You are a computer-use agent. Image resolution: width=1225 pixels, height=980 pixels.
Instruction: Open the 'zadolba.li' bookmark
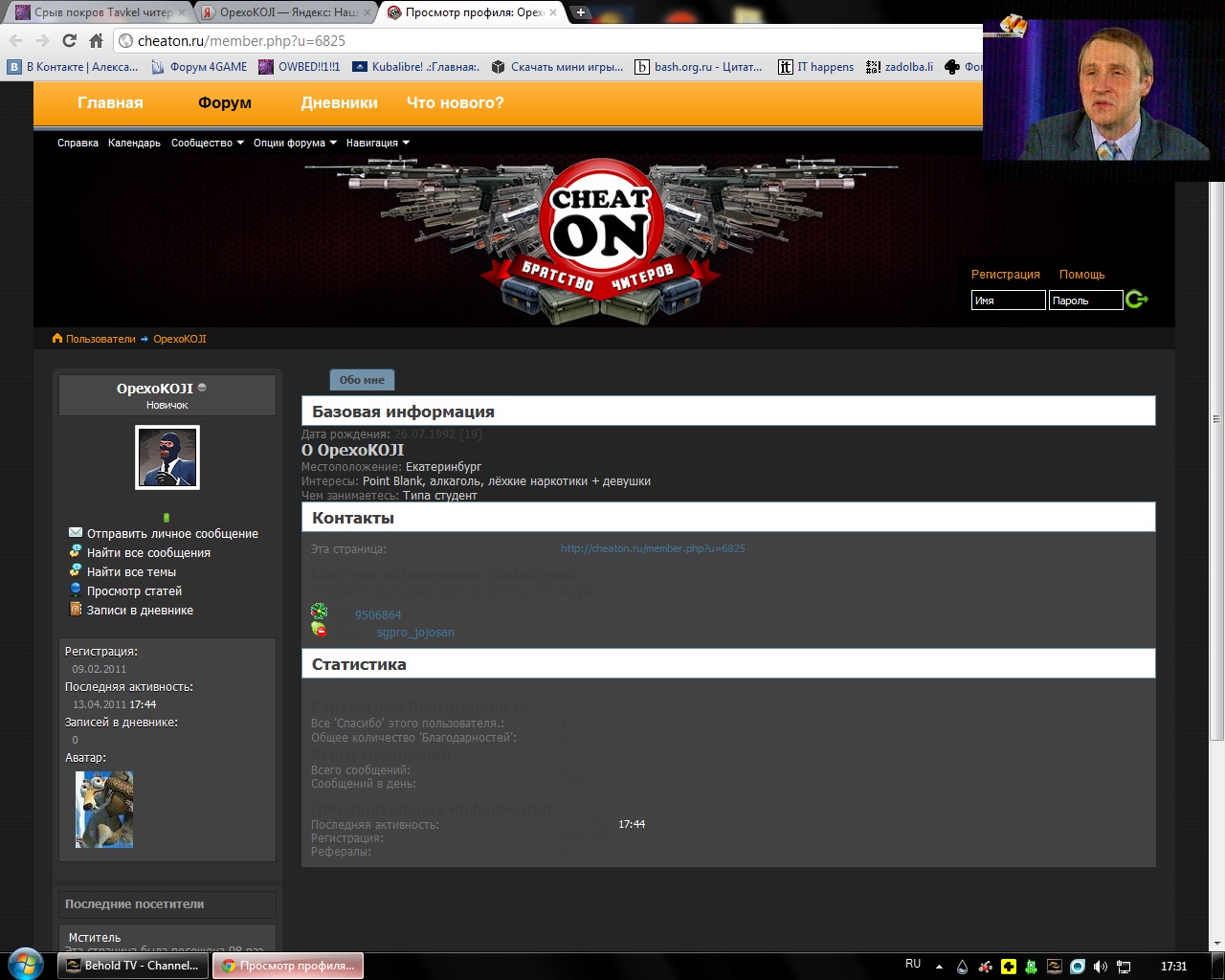(900, 67)
